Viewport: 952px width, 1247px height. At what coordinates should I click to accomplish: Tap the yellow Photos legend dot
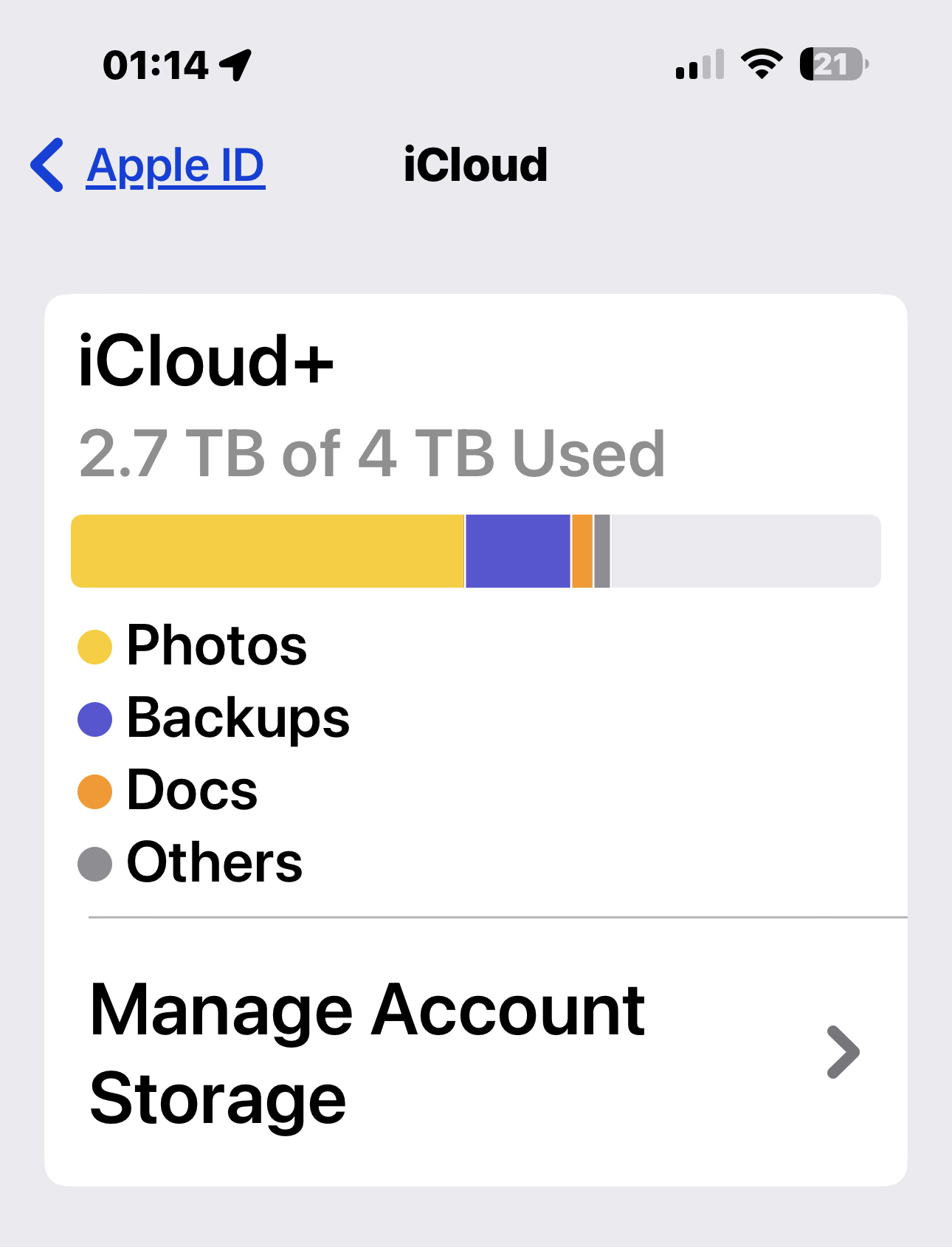(x=94, y=647)
